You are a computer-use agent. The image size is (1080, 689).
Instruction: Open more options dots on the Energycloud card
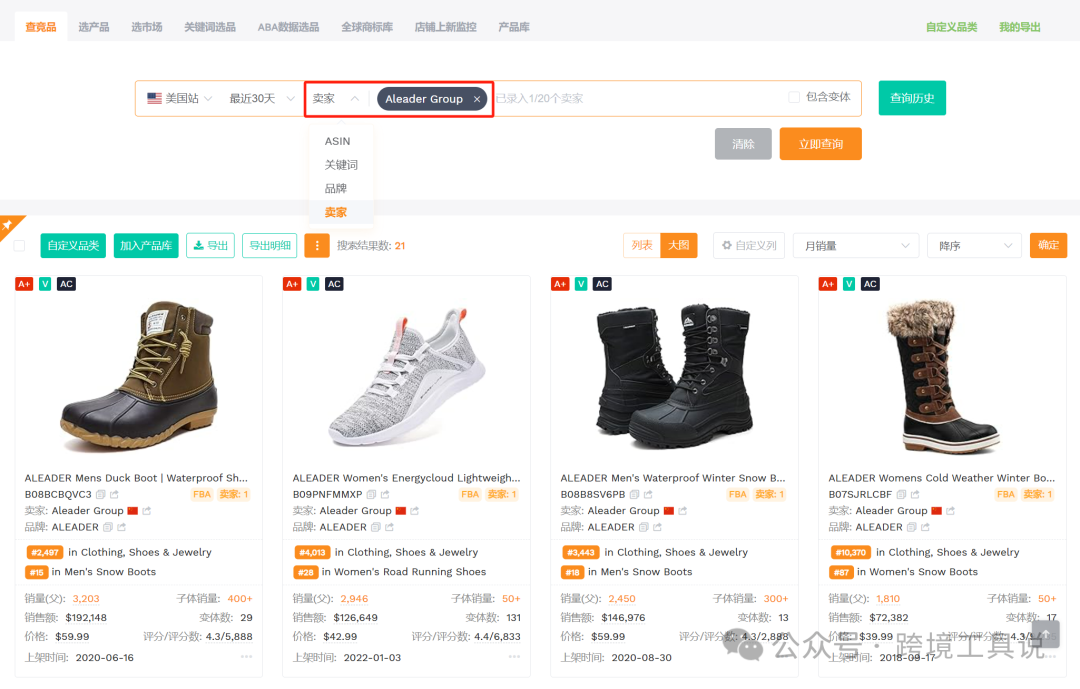514,657
